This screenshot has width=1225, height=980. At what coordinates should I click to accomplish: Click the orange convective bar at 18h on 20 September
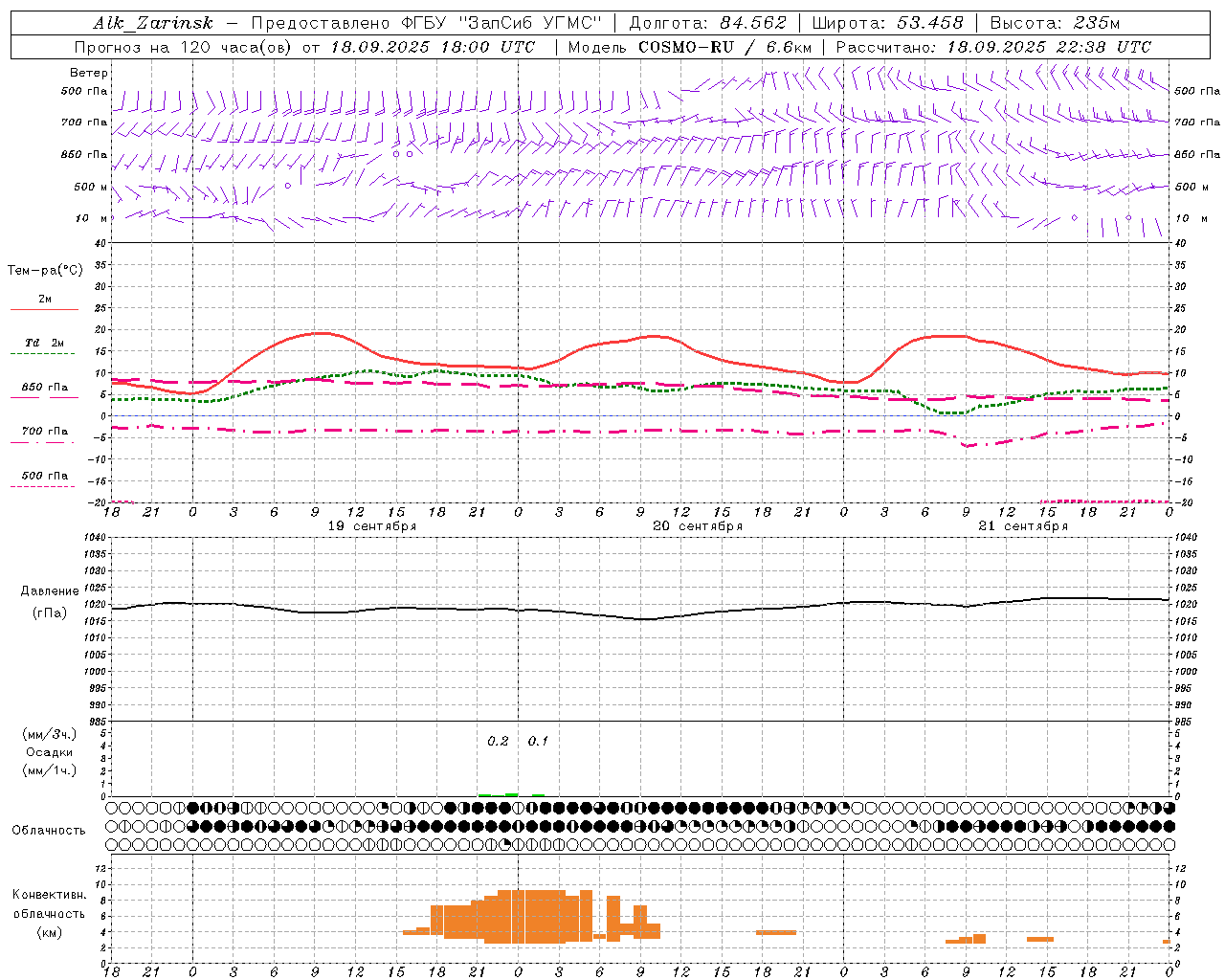775,932
